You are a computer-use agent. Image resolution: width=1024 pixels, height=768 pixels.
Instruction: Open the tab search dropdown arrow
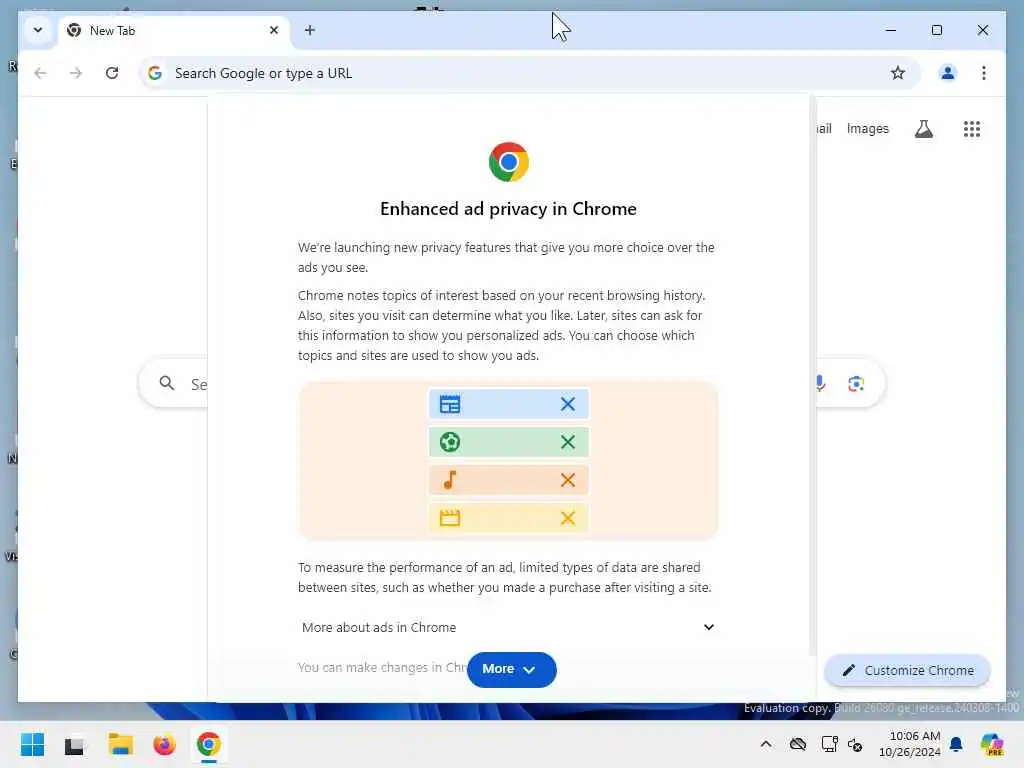(x=38, y=30)
